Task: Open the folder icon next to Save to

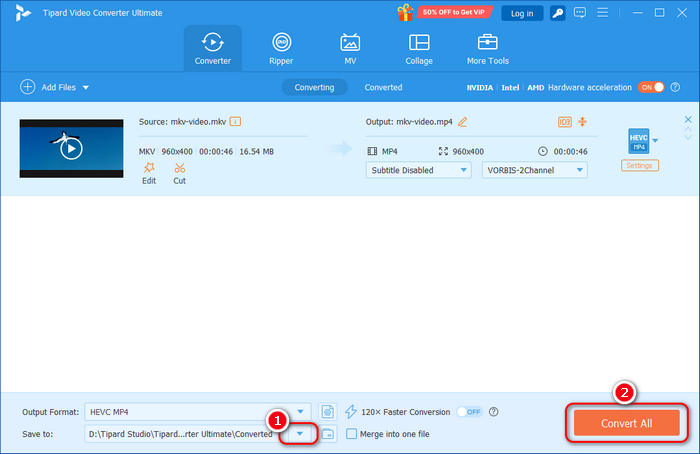Action: (327, 434)
